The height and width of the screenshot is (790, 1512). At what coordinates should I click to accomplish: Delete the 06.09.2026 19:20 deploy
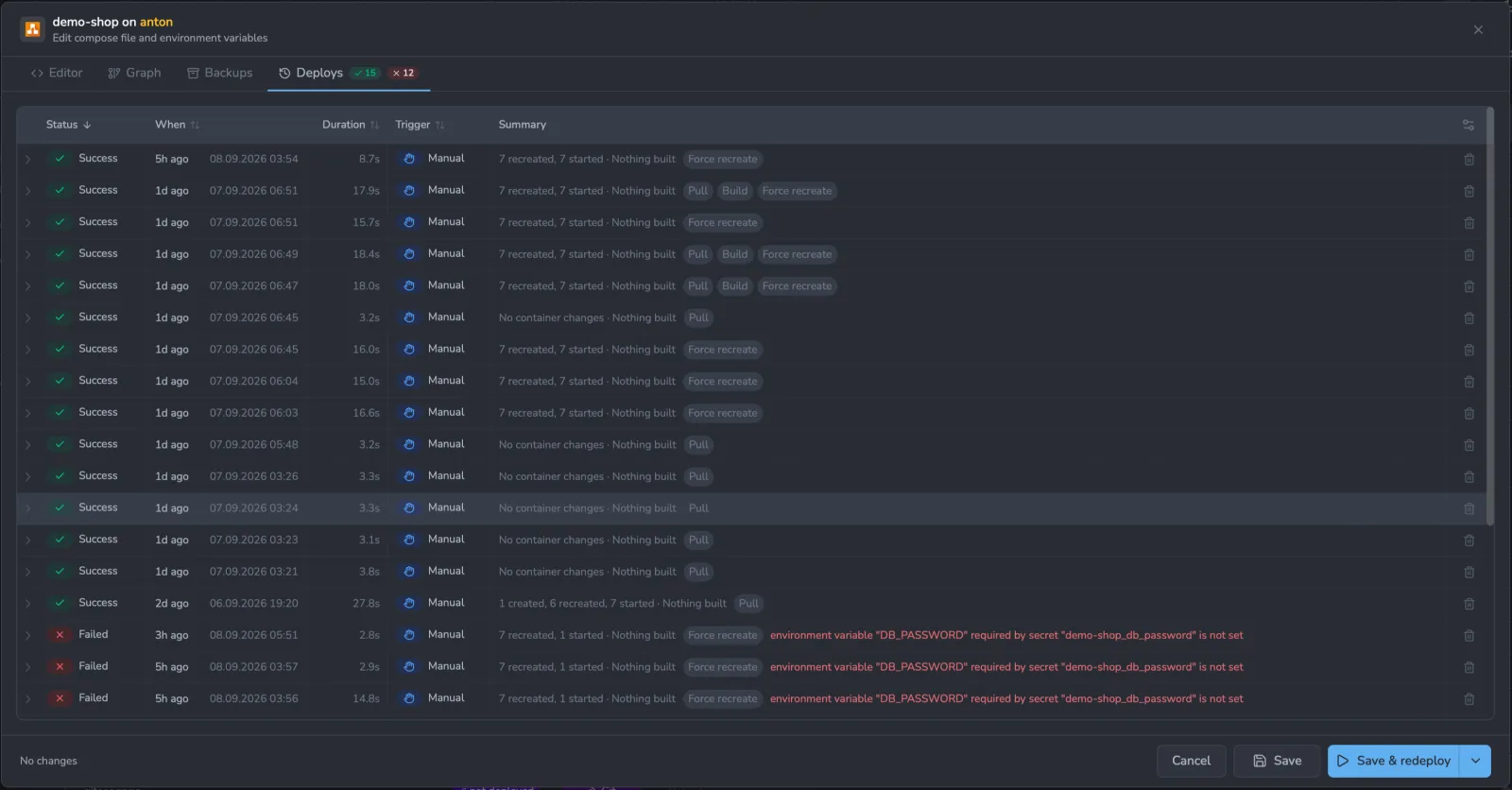click(x=1469, y=604)
